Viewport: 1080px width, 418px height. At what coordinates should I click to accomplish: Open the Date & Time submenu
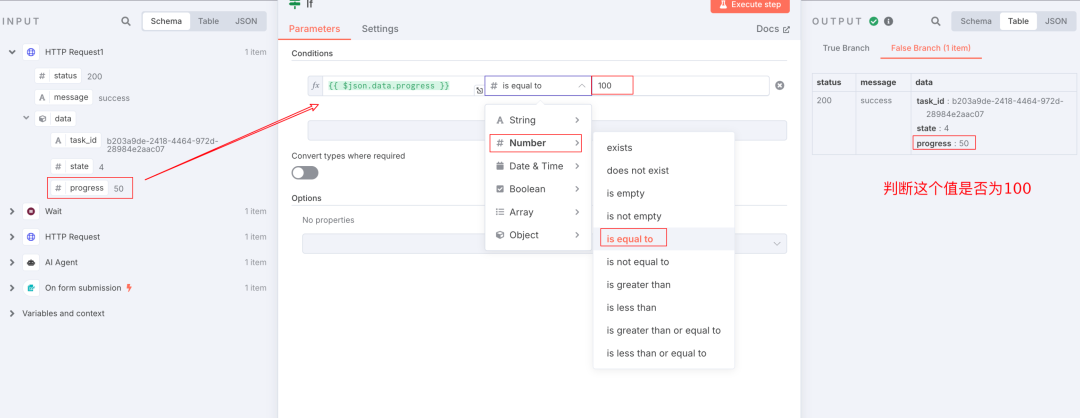tap(538, 166)
